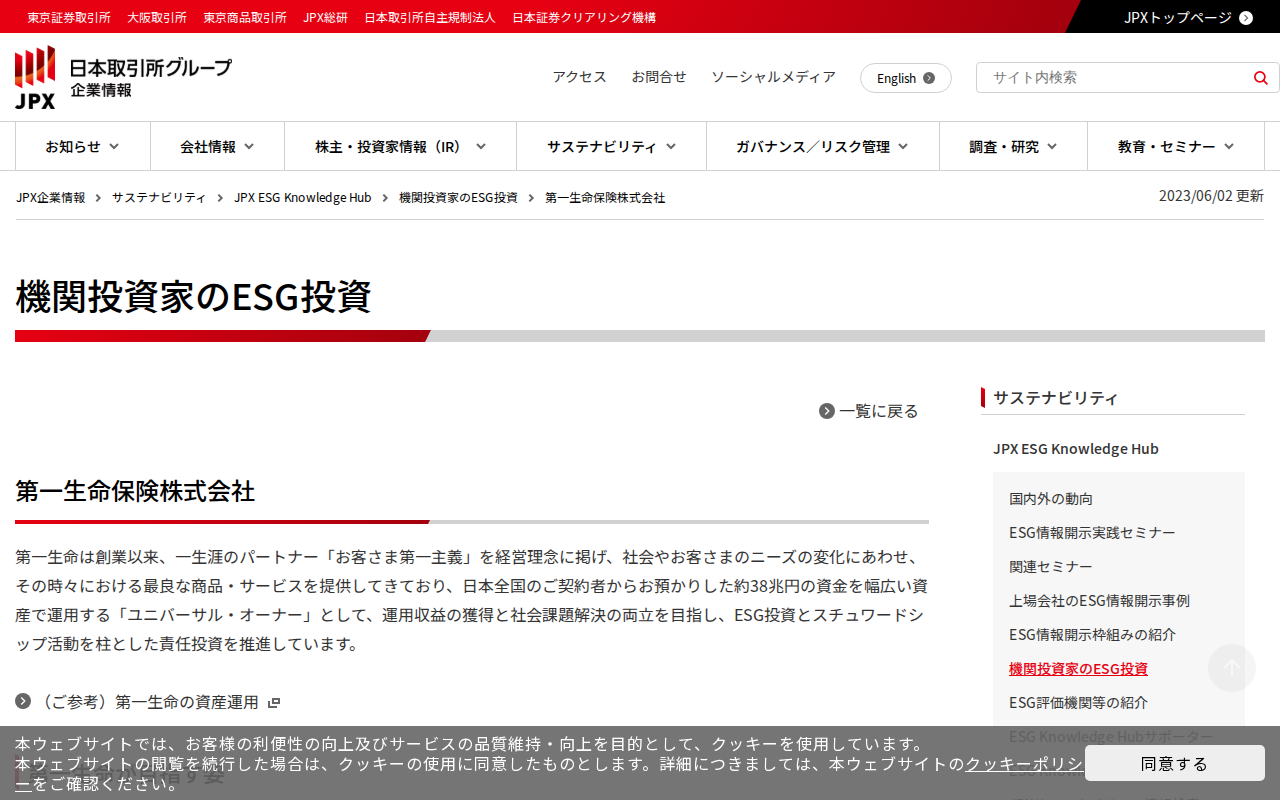Switch the site to English
This screenshot has height=800, width=1280.
(x=906, y=78)
